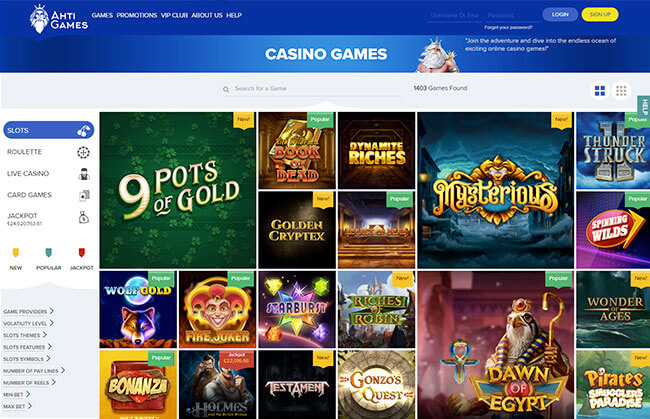Click the Forgot your password link
This screenshot has width=650, height=419.
[x=508, y=28]
